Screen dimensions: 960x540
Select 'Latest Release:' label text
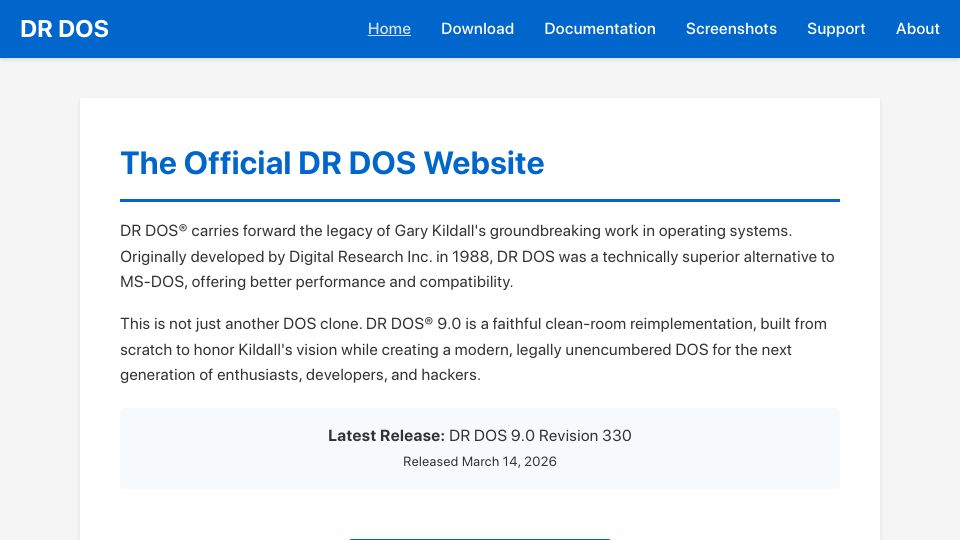[386, 436]
